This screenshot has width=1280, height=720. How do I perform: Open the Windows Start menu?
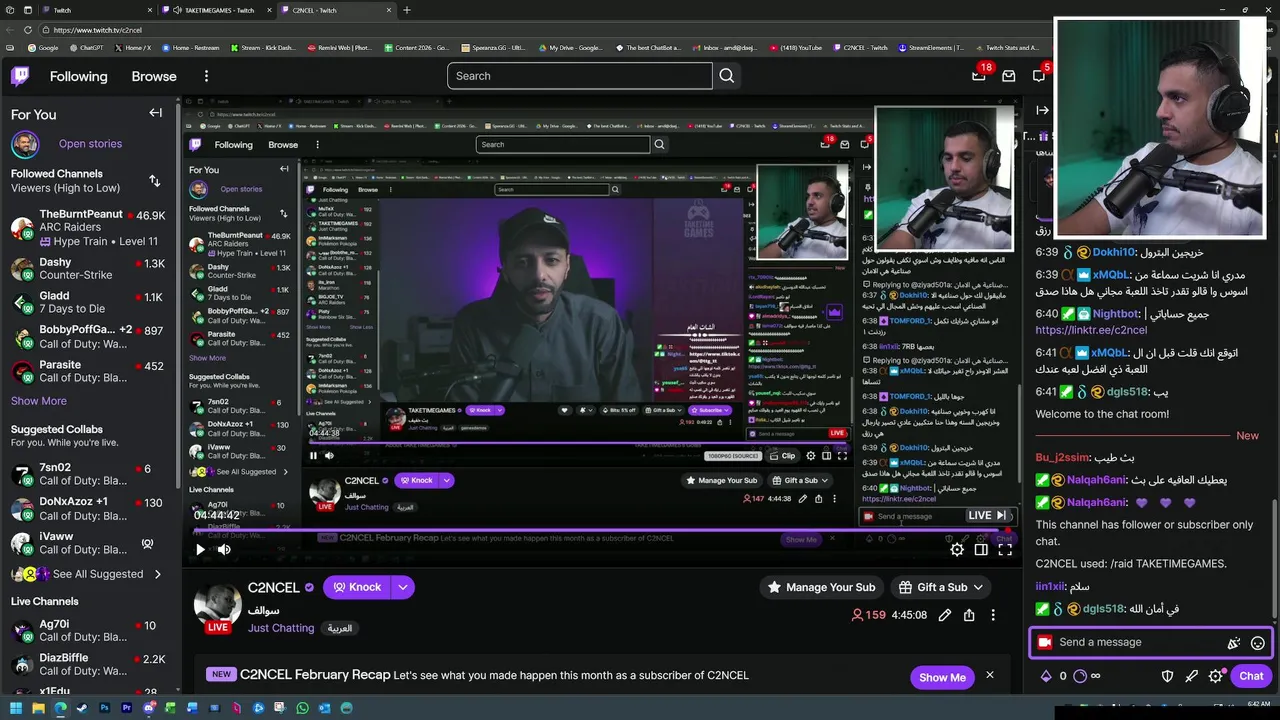coord(15,708)
